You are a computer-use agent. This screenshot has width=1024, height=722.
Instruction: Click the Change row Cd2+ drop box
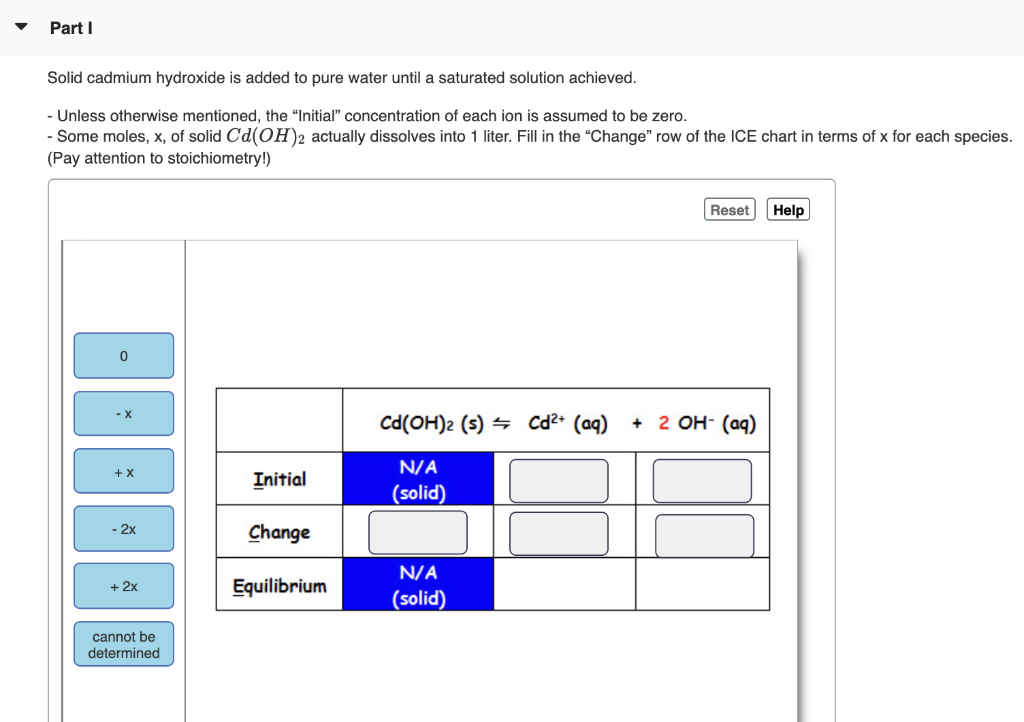click(x=559, y=534)
